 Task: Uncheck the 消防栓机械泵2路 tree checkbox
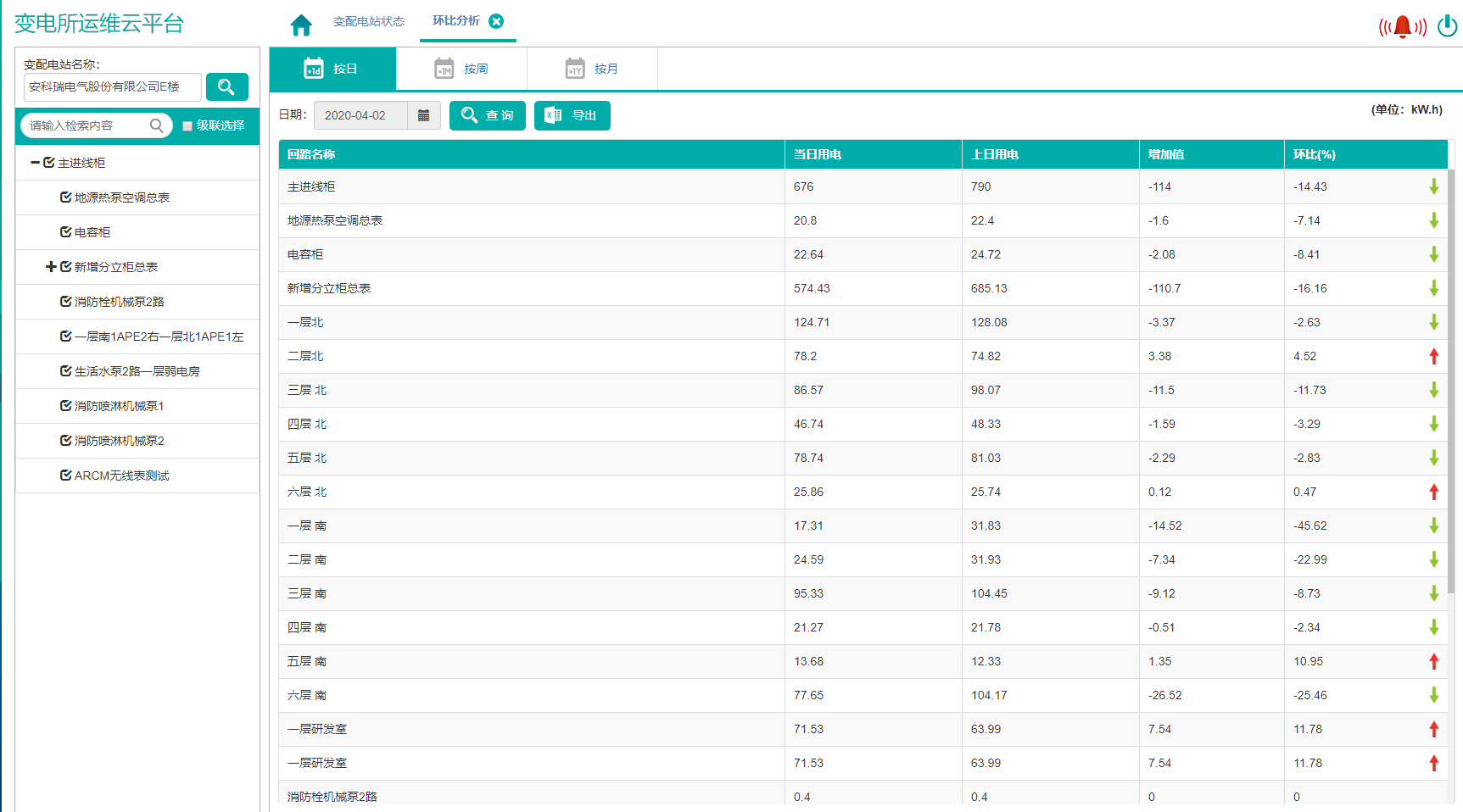(66, 301)
